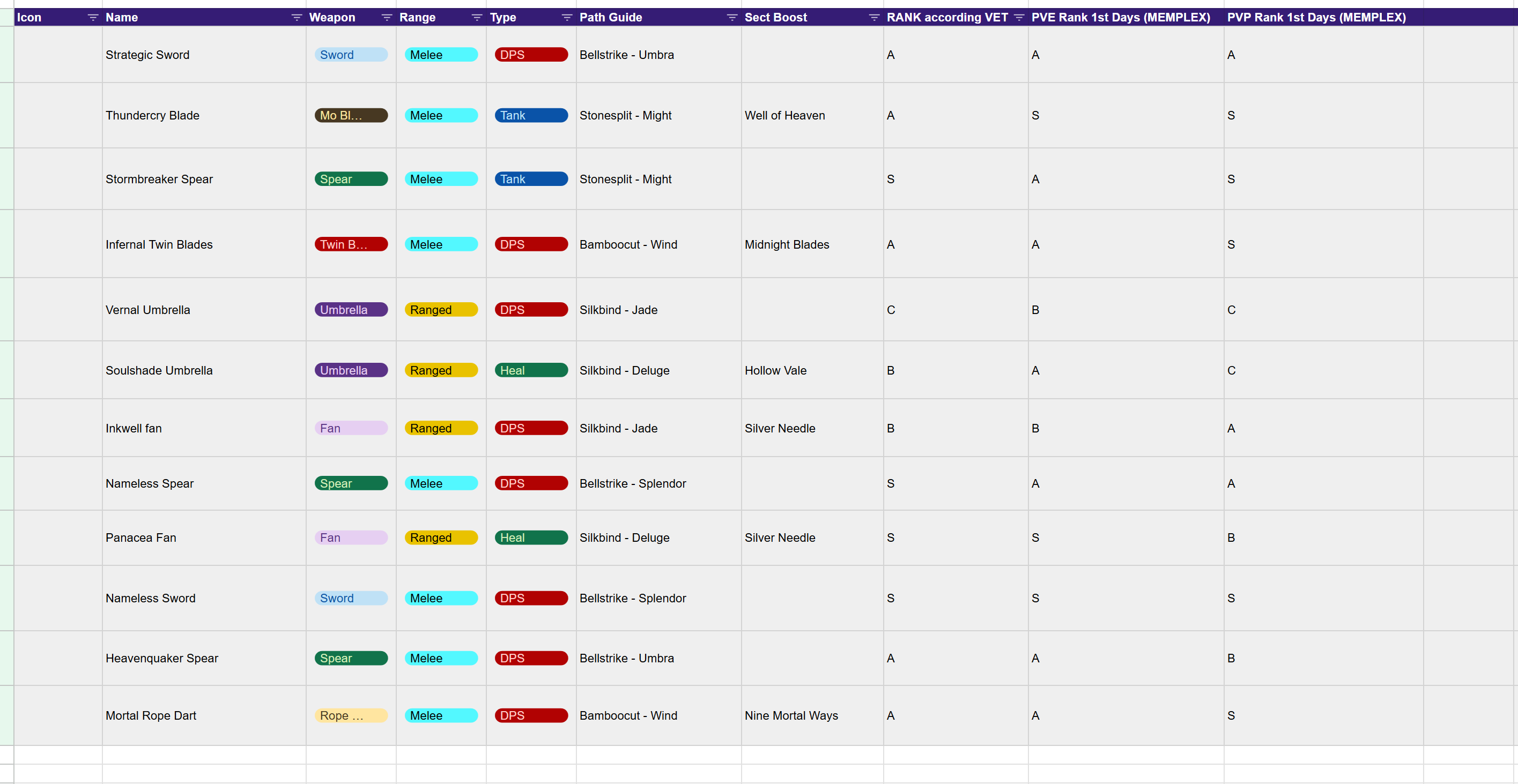Open Twin Blades chip for Infernal Twin Blades
The width and height of the screenshot is (1518, 784).
(x=351, y=244)
